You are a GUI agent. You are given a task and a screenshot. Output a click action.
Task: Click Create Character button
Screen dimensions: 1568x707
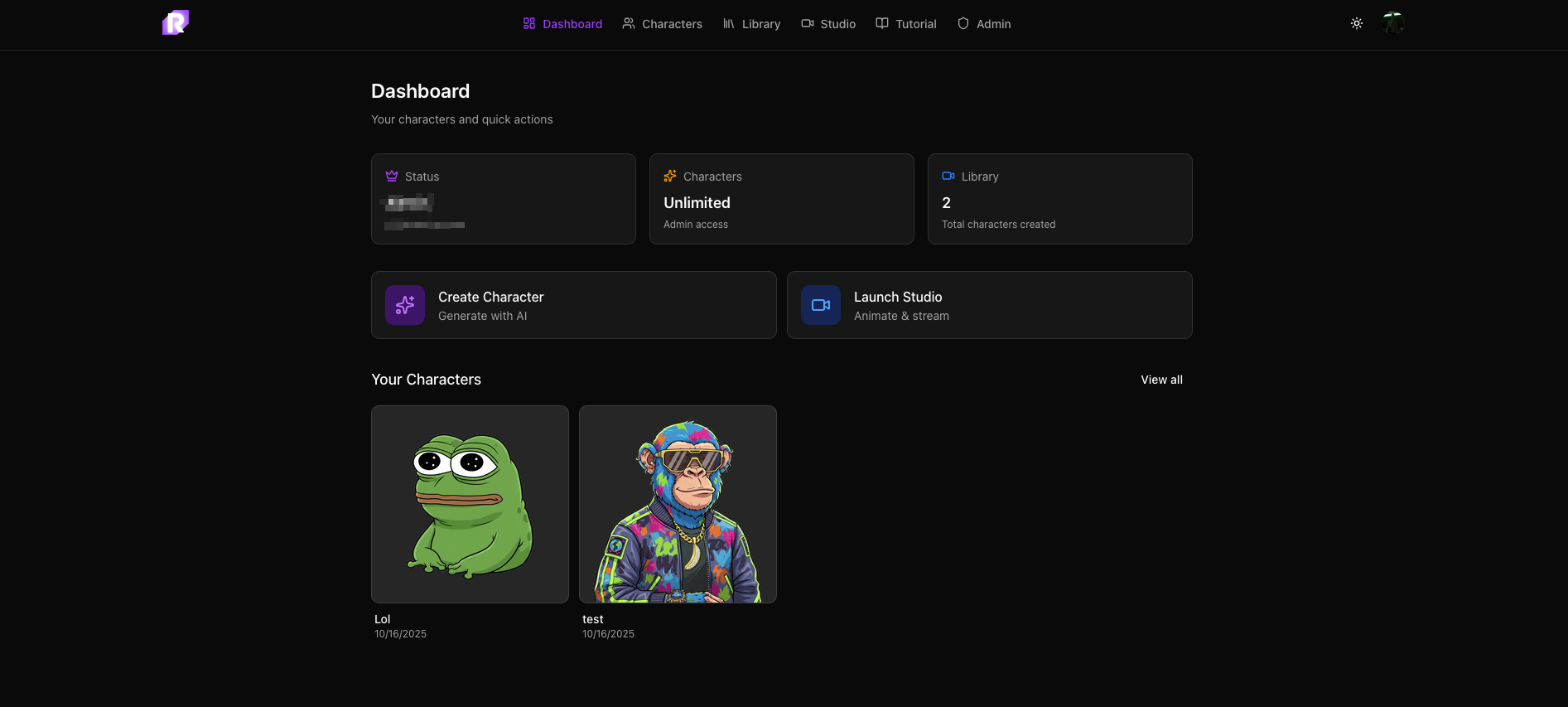[574, 305]
